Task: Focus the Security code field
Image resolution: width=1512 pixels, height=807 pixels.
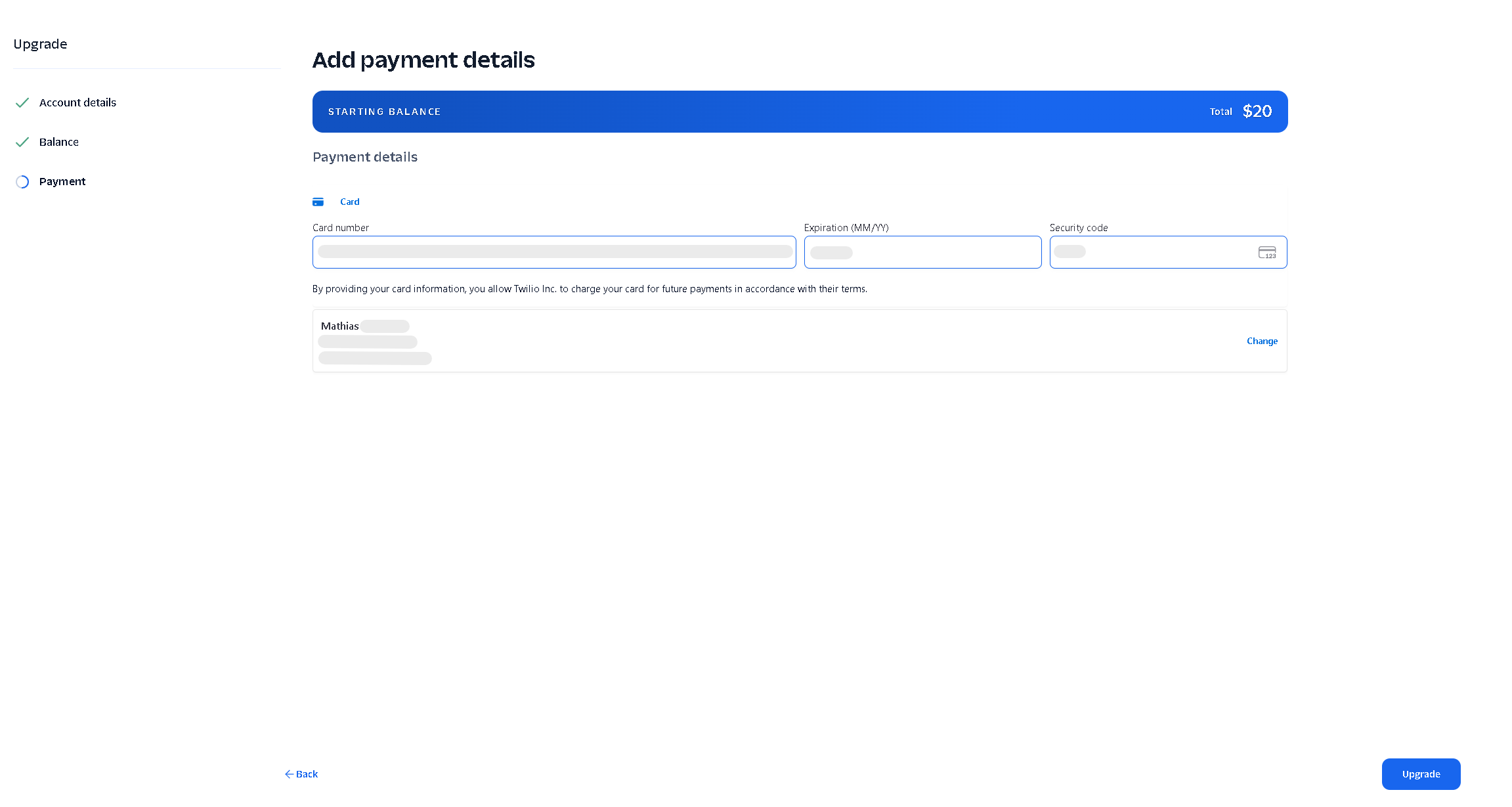Action: [1168, 252]
